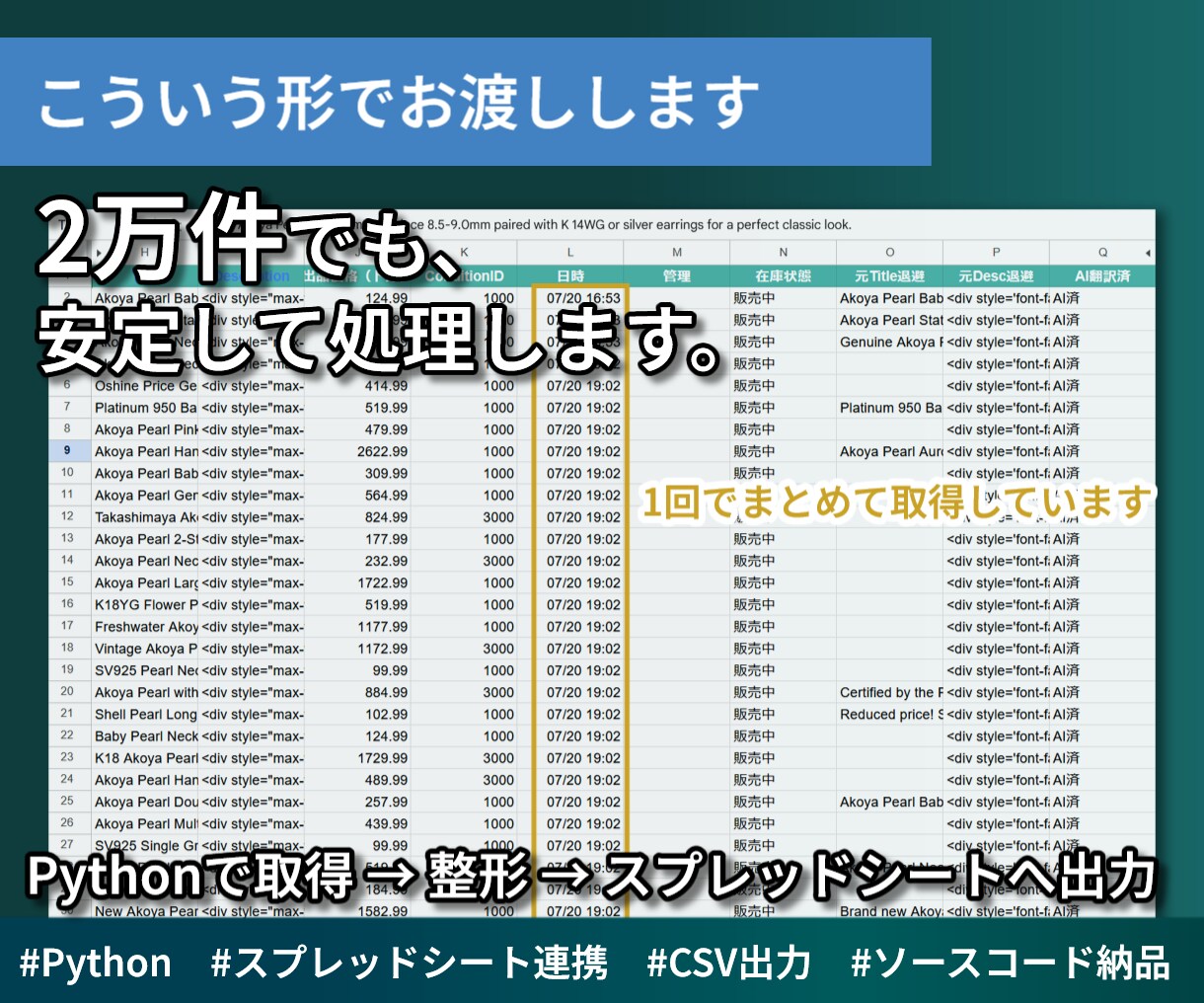Select row number 21
Screen dimensions: 1204x1003
click(67, 714)
